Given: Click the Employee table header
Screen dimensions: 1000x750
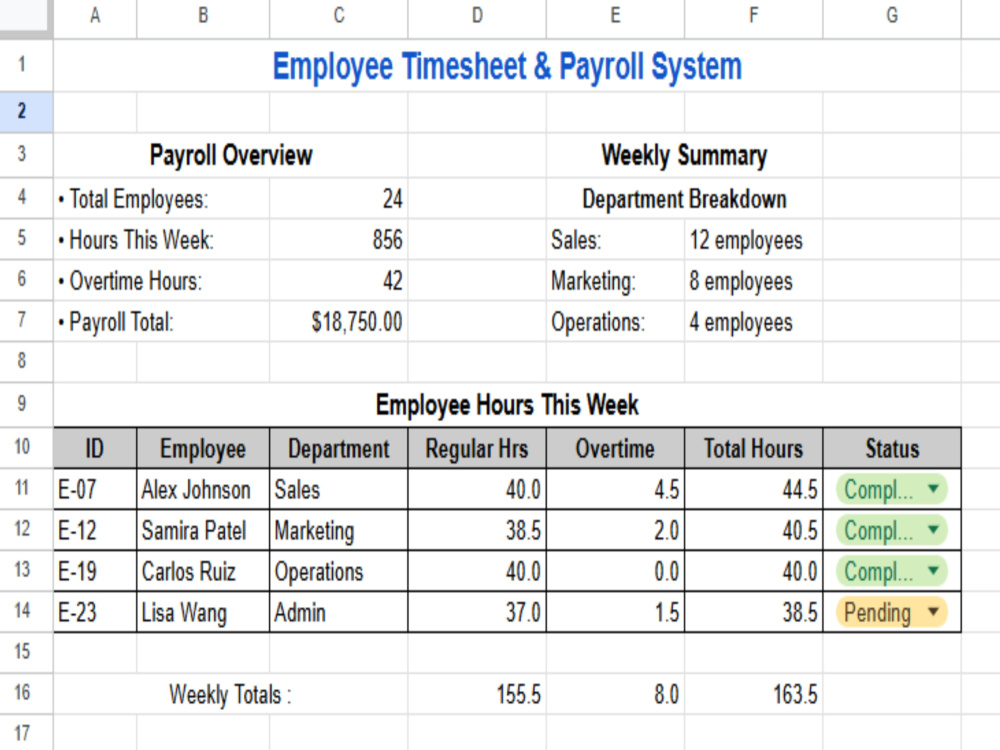Looking at the screenshot, I should [x=203, y=448].
